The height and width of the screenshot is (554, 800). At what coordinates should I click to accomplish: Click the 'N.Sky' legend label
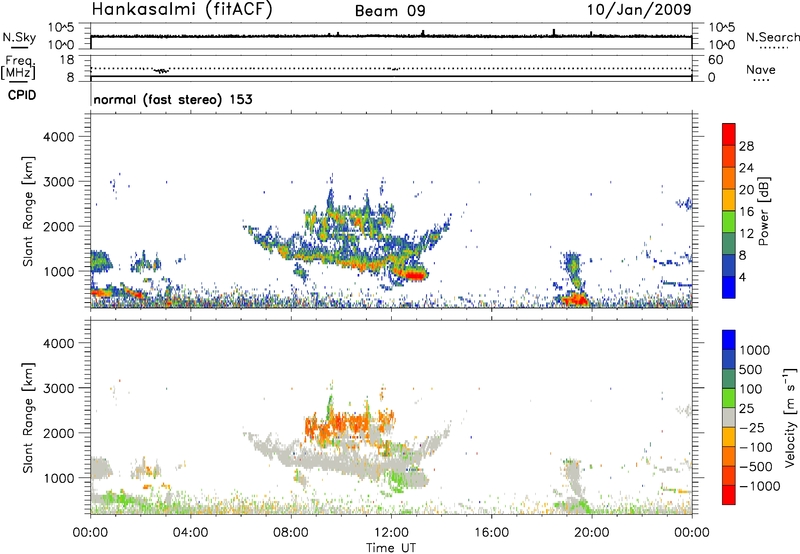pos(19,37)
